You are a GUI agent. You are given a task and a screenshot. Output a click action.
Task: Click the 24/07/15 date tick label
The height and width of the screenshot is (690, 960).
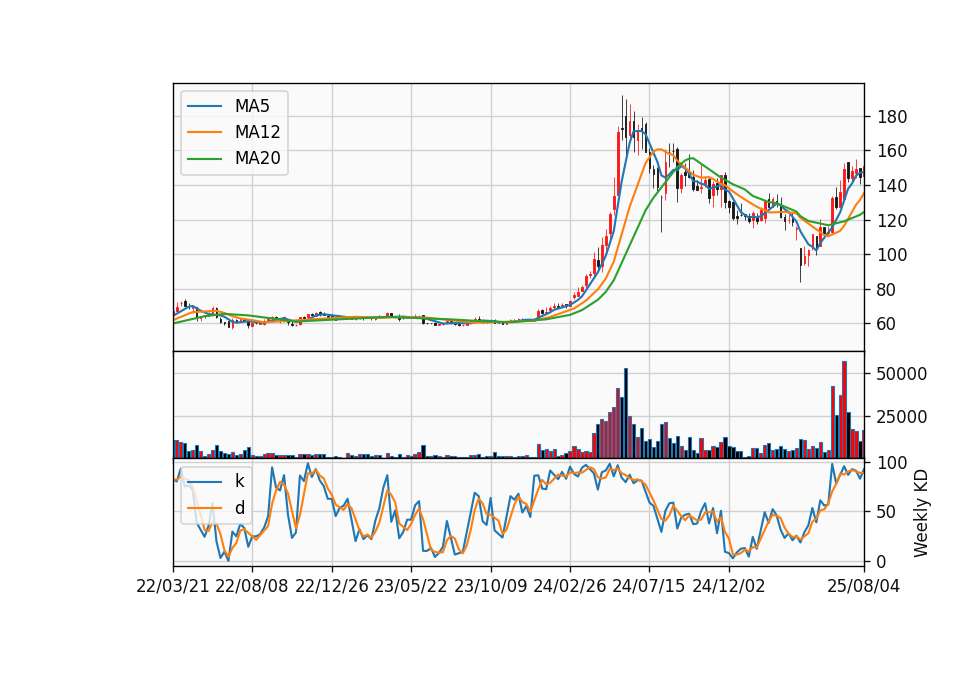[649, 586]
